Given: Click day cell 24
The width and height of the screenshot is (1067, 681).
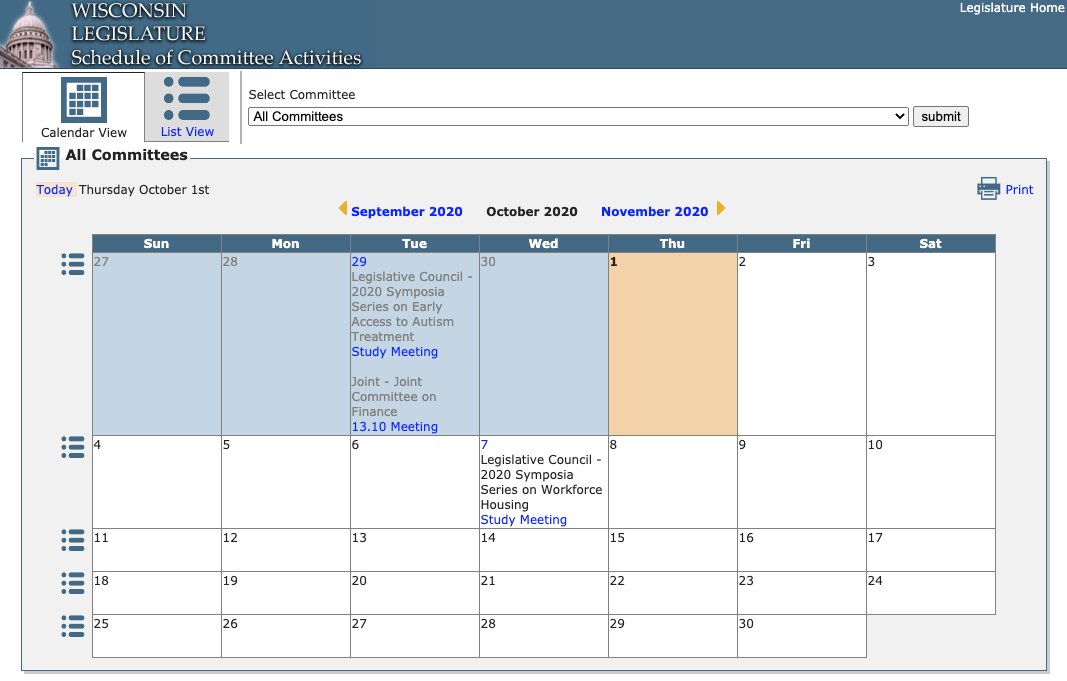Looking at the screenshot, I should click(930, 593).
